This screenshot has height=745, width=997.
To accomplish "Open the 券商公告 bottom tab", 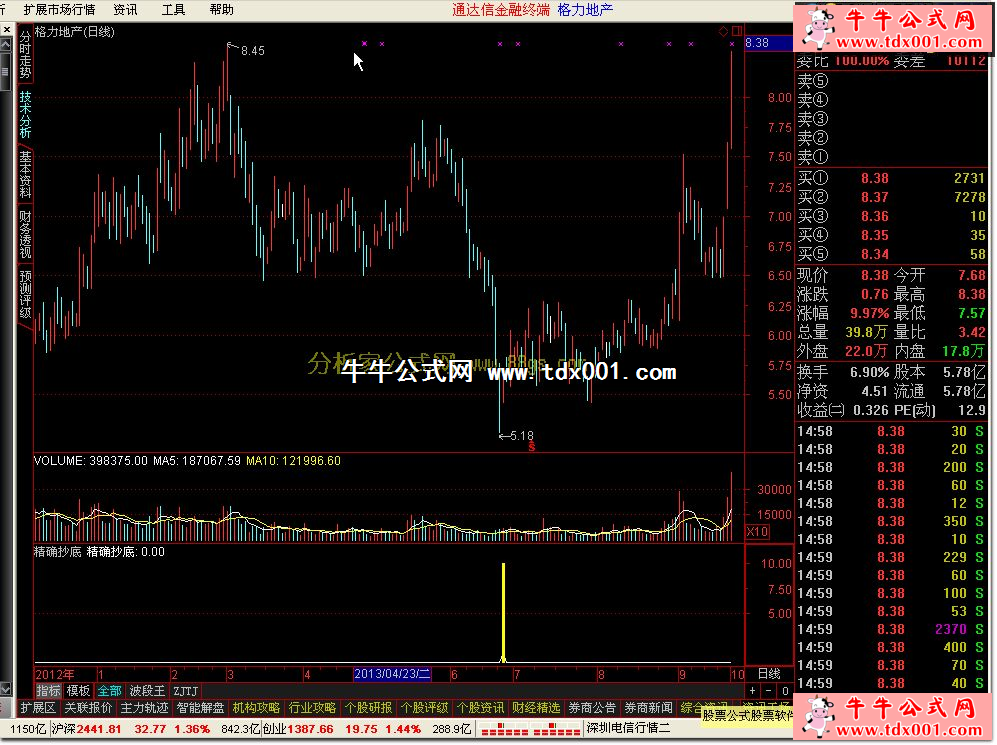I will 592,708.
